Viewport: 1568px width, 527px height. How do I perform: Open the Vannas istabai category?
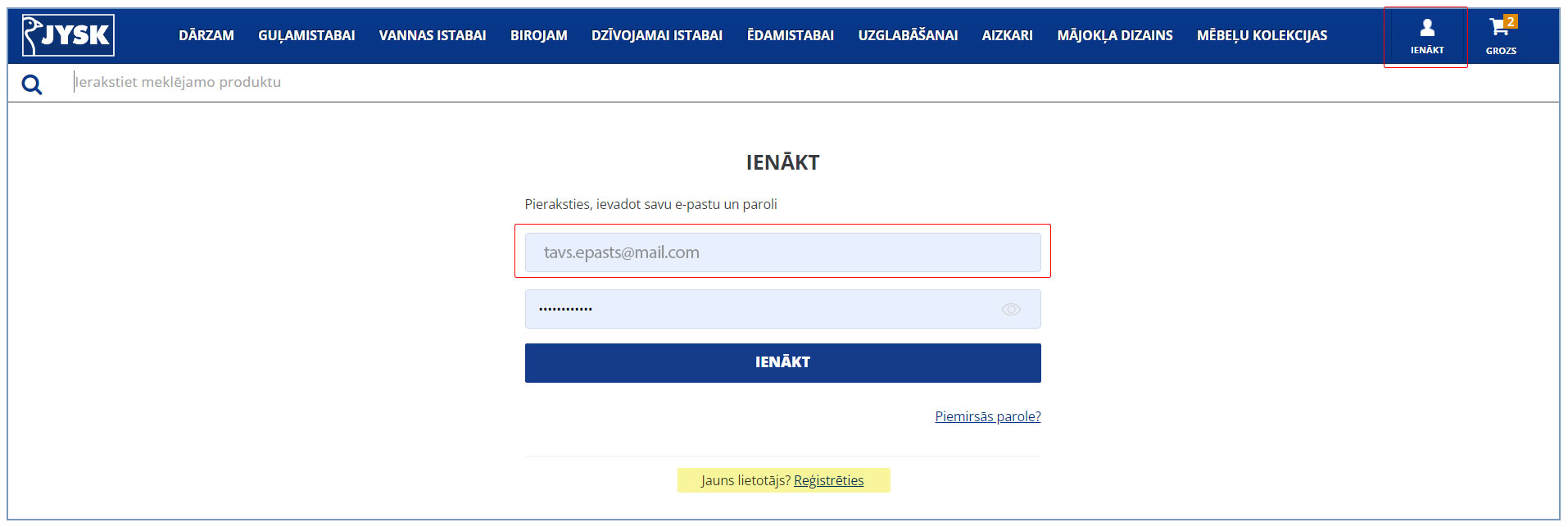click(433, 35)
